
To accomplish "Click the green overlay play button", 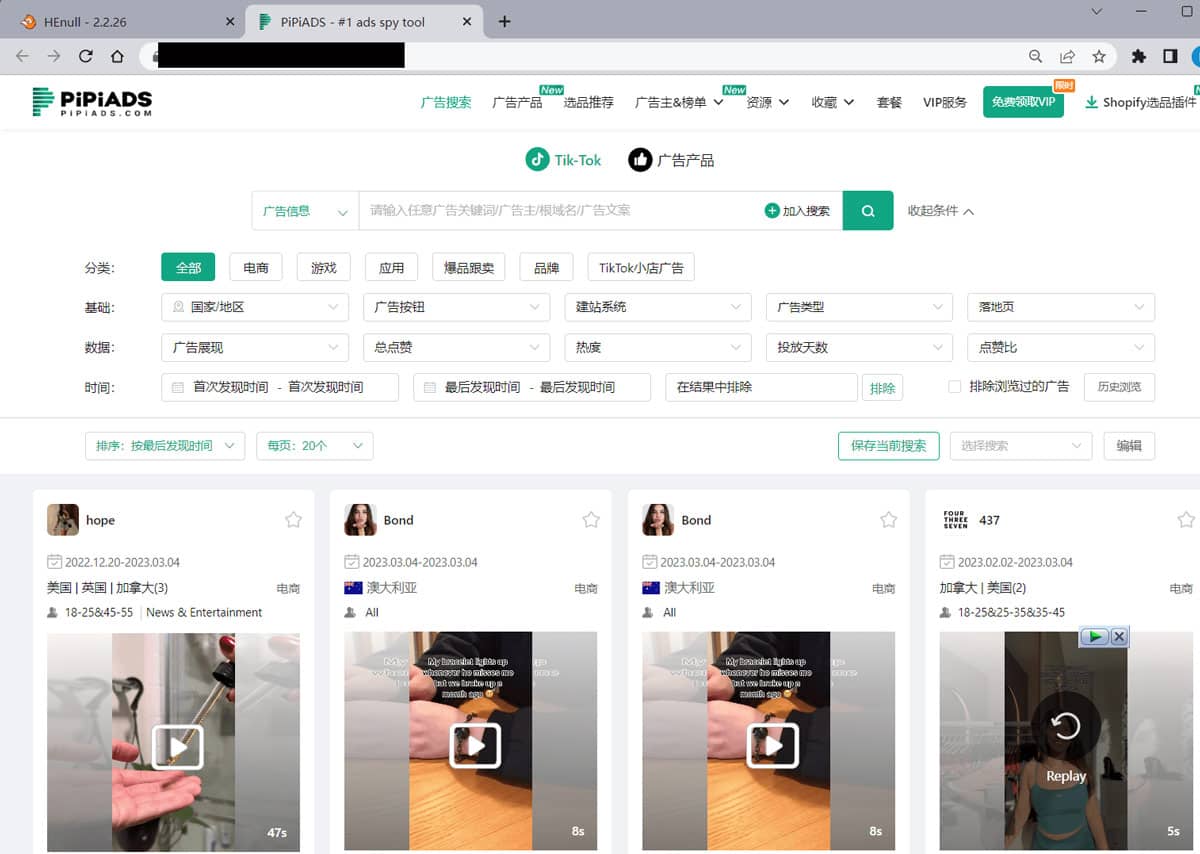I will [1095, 636].
